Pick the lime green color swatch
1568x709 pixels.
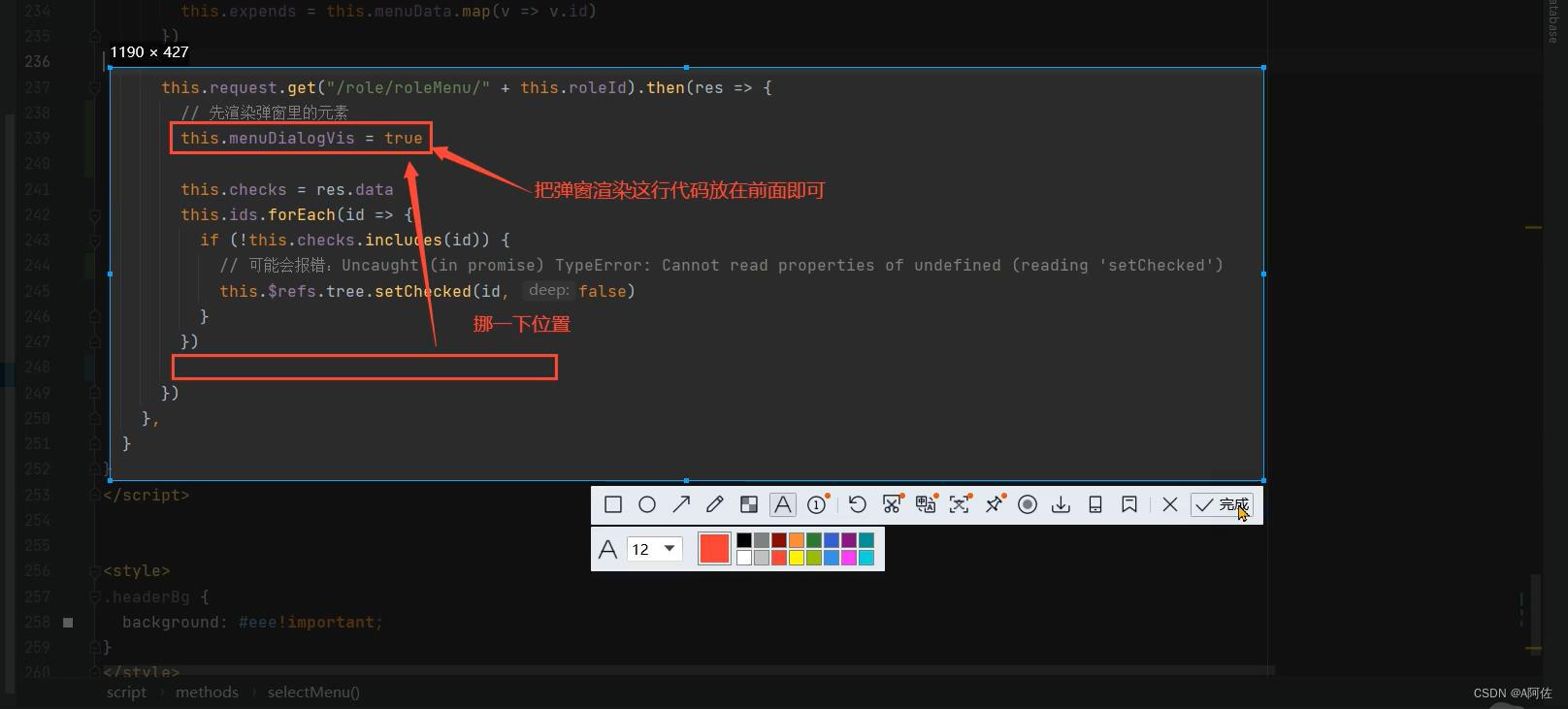point(814,558)
